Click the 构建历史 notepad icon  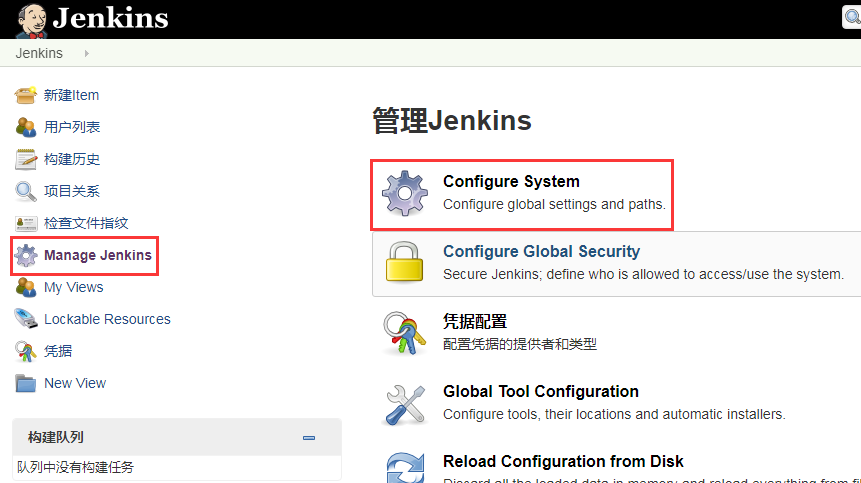click(x=25, y=159)
